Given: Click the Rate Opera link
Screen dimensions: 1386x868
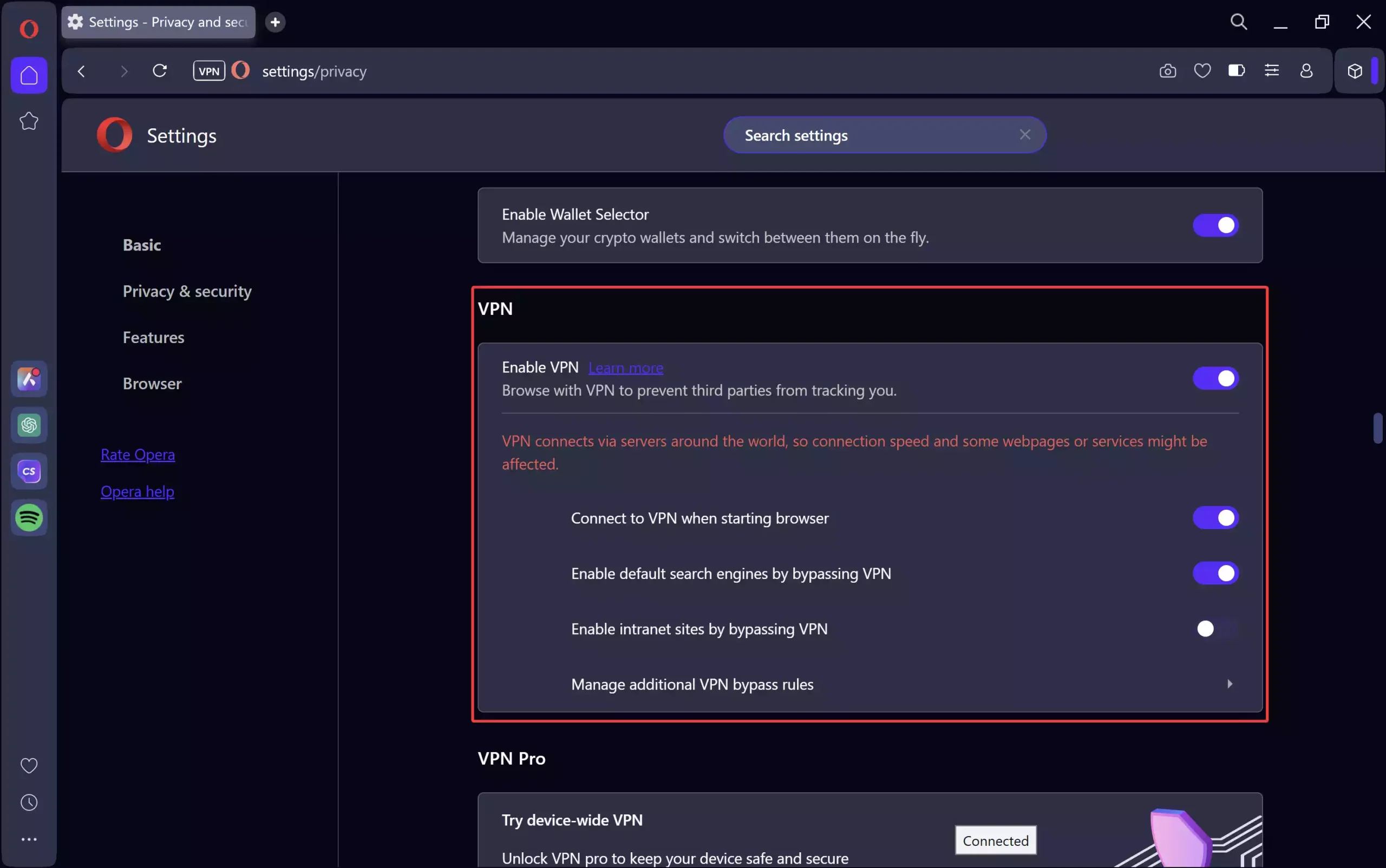Looking at the screenshot, I should point(138,454).
